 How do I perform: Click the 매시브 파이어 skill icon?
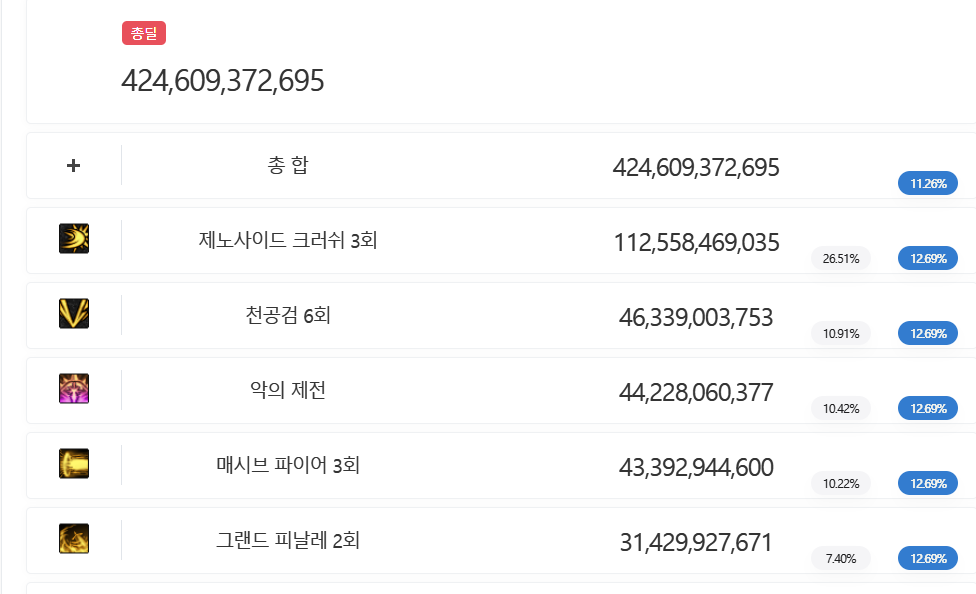pyautogui.click(x=74, y=464)
